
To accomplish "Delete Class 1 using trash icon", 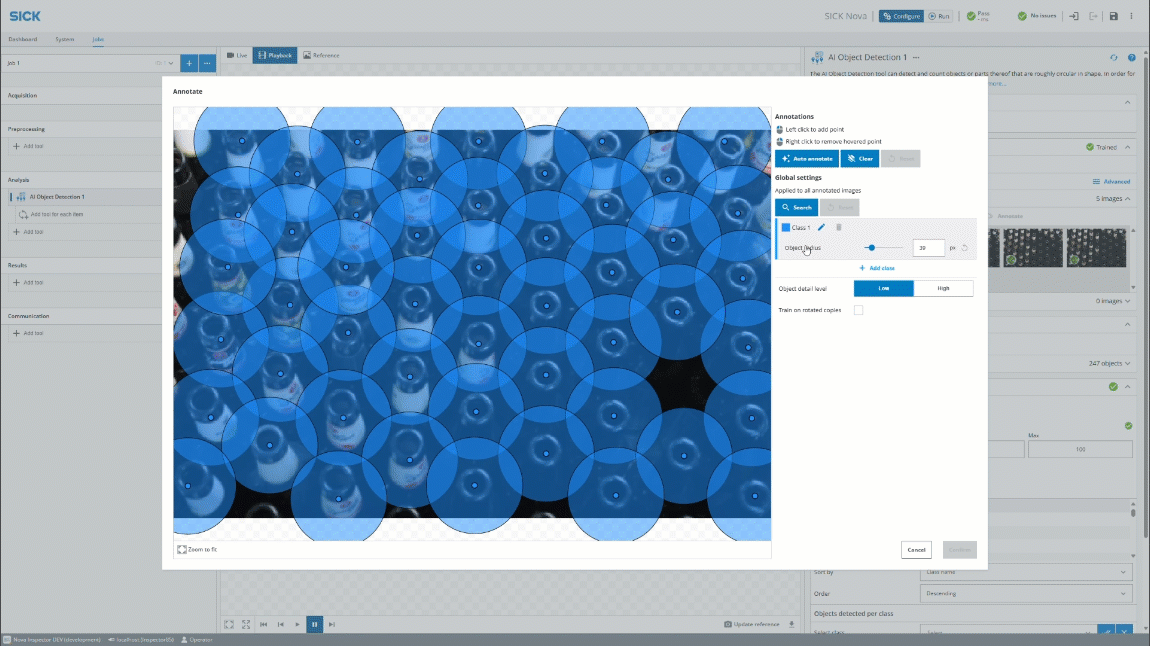I will (x=839, y=227).
